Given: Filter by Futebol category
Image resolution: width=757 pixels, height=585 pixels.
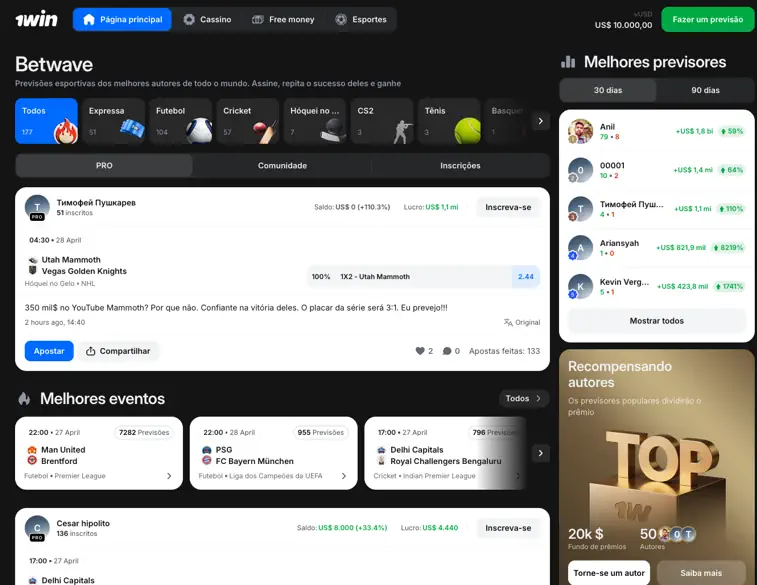Looking at the screenshot, I should [x=181, y=121].
